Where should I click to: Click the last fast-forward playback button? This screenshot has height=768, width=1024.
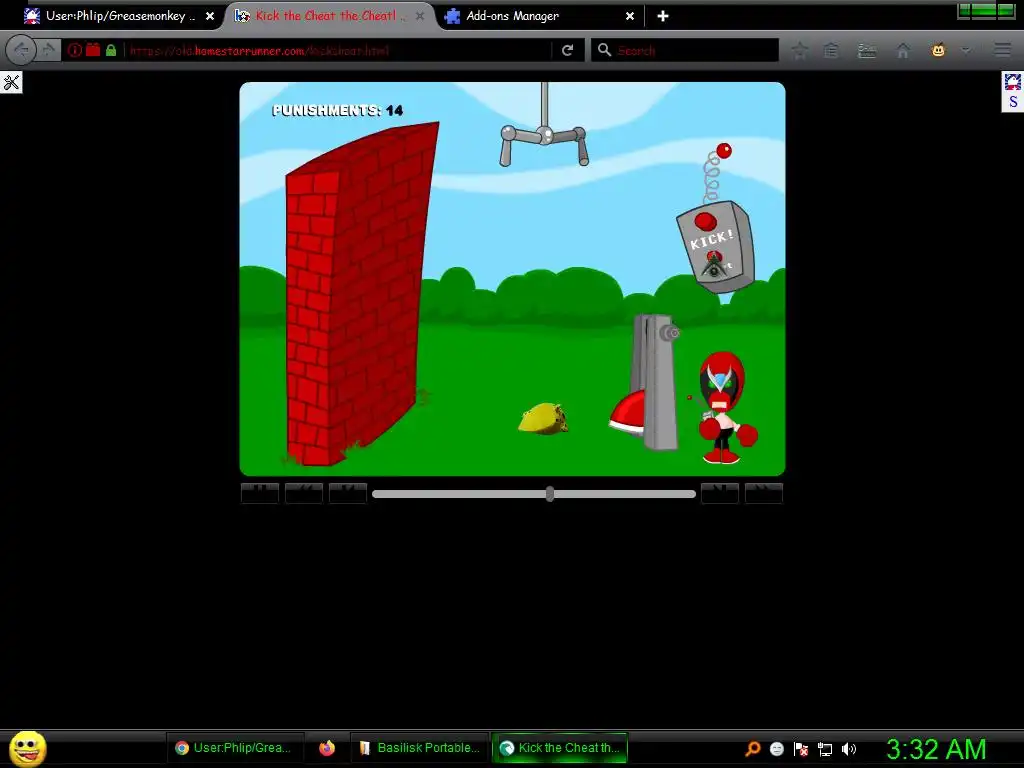pos(763,493)
